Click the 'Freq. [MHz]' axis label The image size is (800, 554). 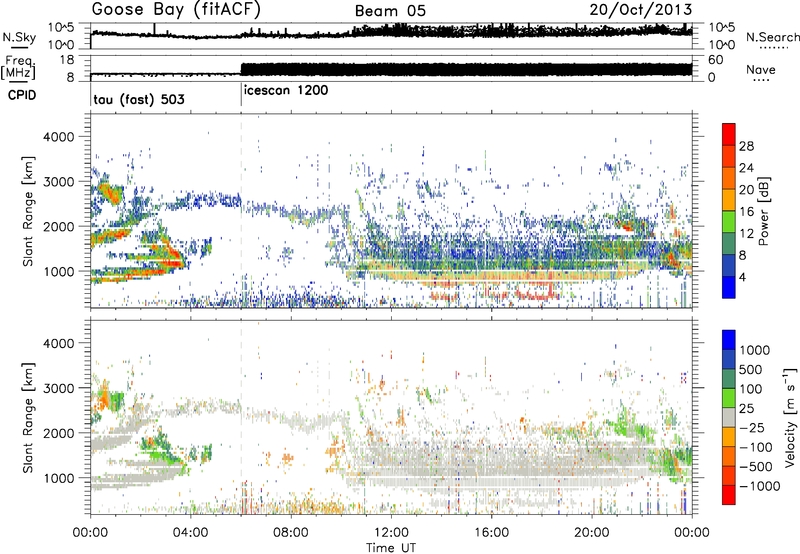pyautogui.click(x=18, y=68)
